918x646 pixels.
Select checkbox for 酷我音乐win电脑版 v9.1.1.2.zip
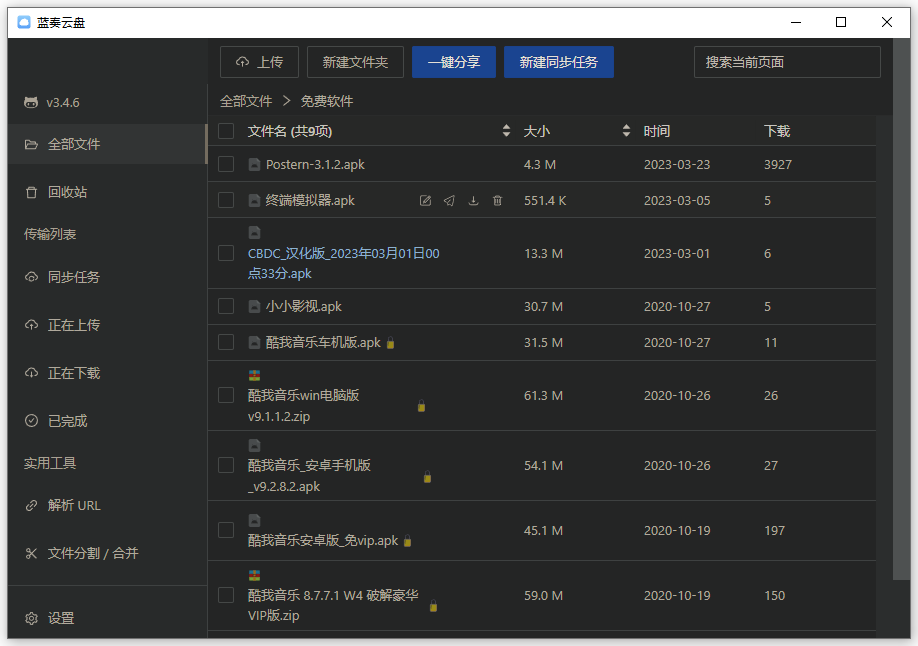(226, 395)
